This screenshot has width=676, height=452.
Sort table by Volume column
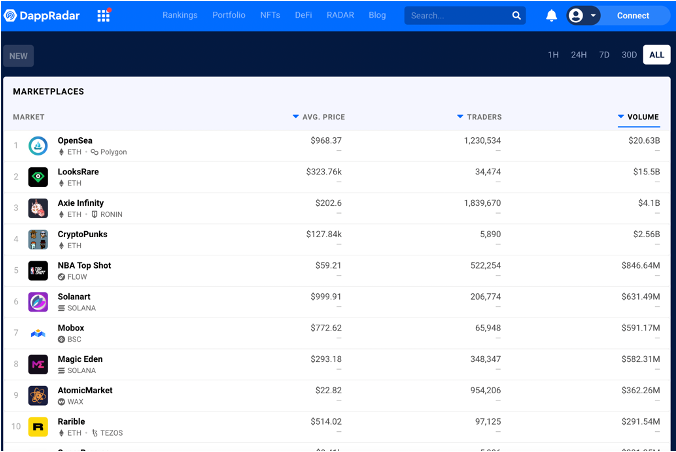point(642,117)
